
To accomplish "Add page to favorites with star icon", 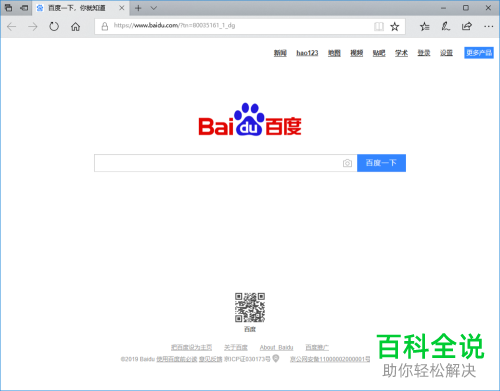I will [395, 26].
